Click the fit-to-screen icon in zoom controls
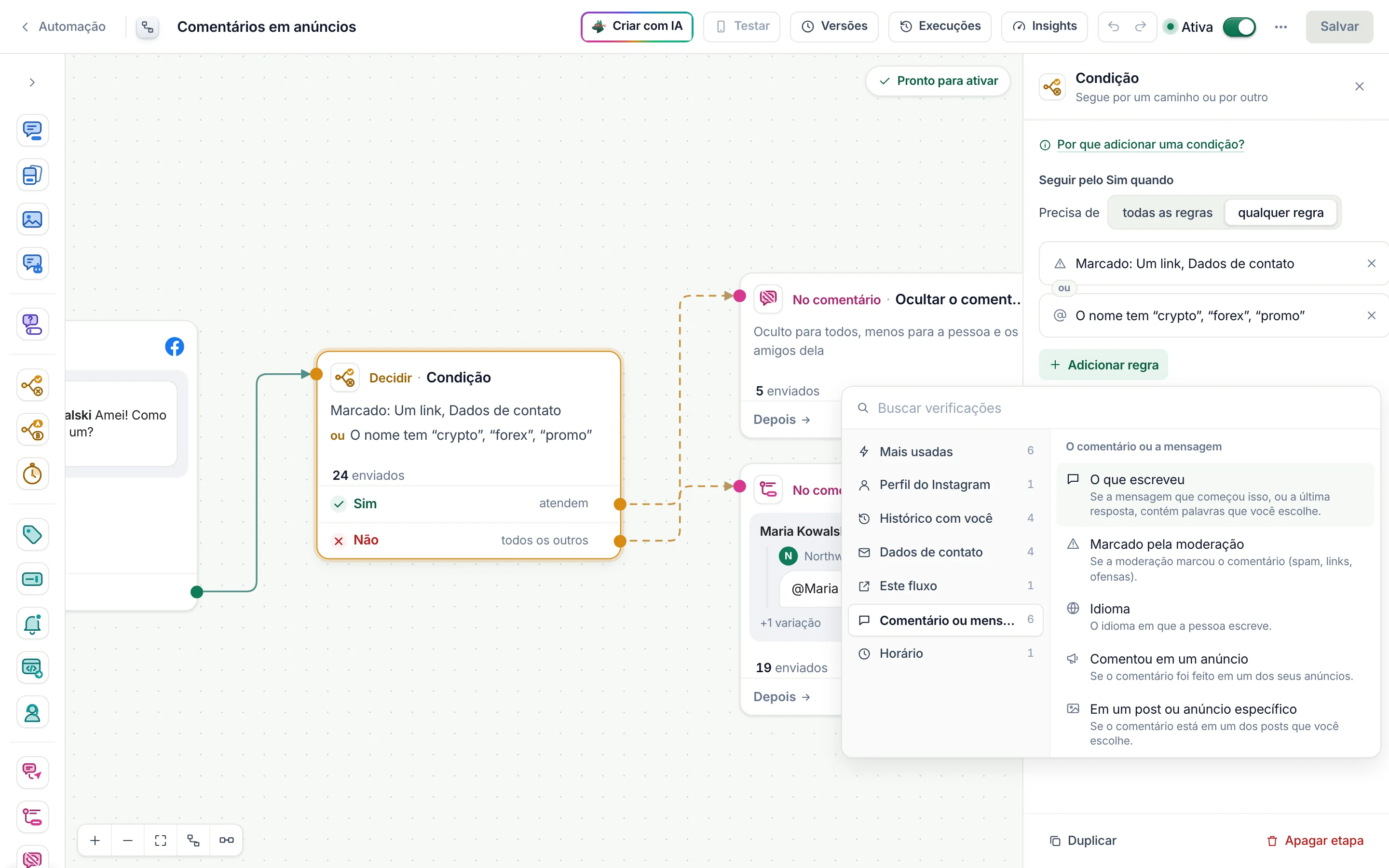Viewport: 1389px width, 868px height. (161, 840)
